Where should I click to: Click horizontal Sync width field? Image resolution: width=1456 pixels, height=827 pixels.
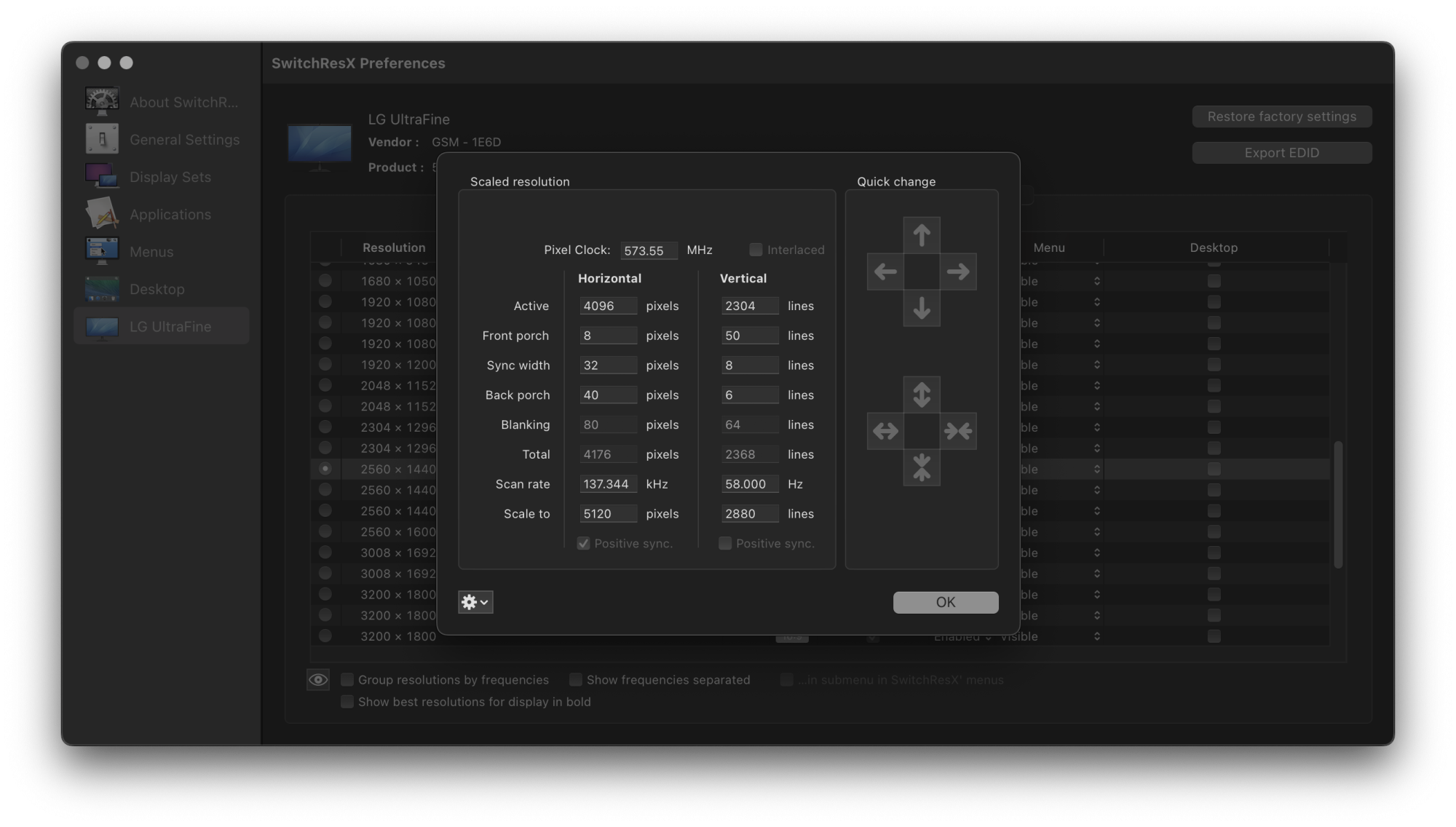(608, 365)
